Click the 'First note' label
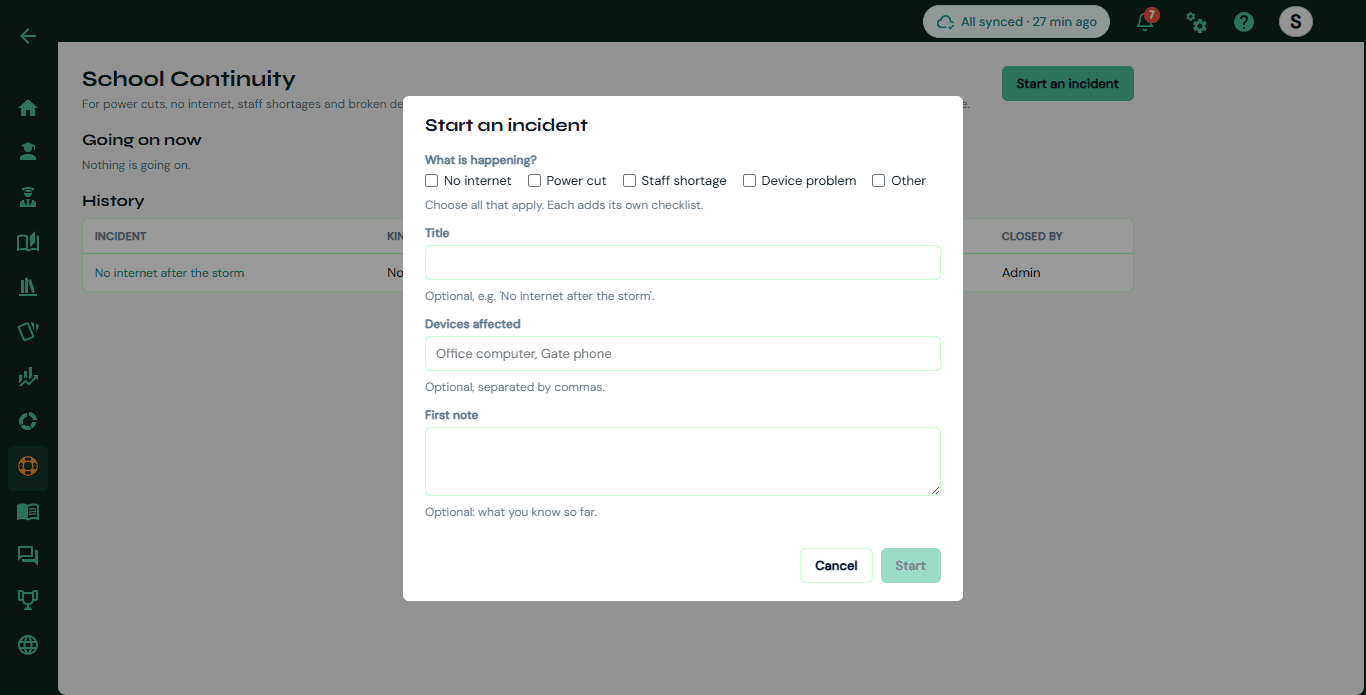This screenshot has width=1366, height=695. point(452,415)
